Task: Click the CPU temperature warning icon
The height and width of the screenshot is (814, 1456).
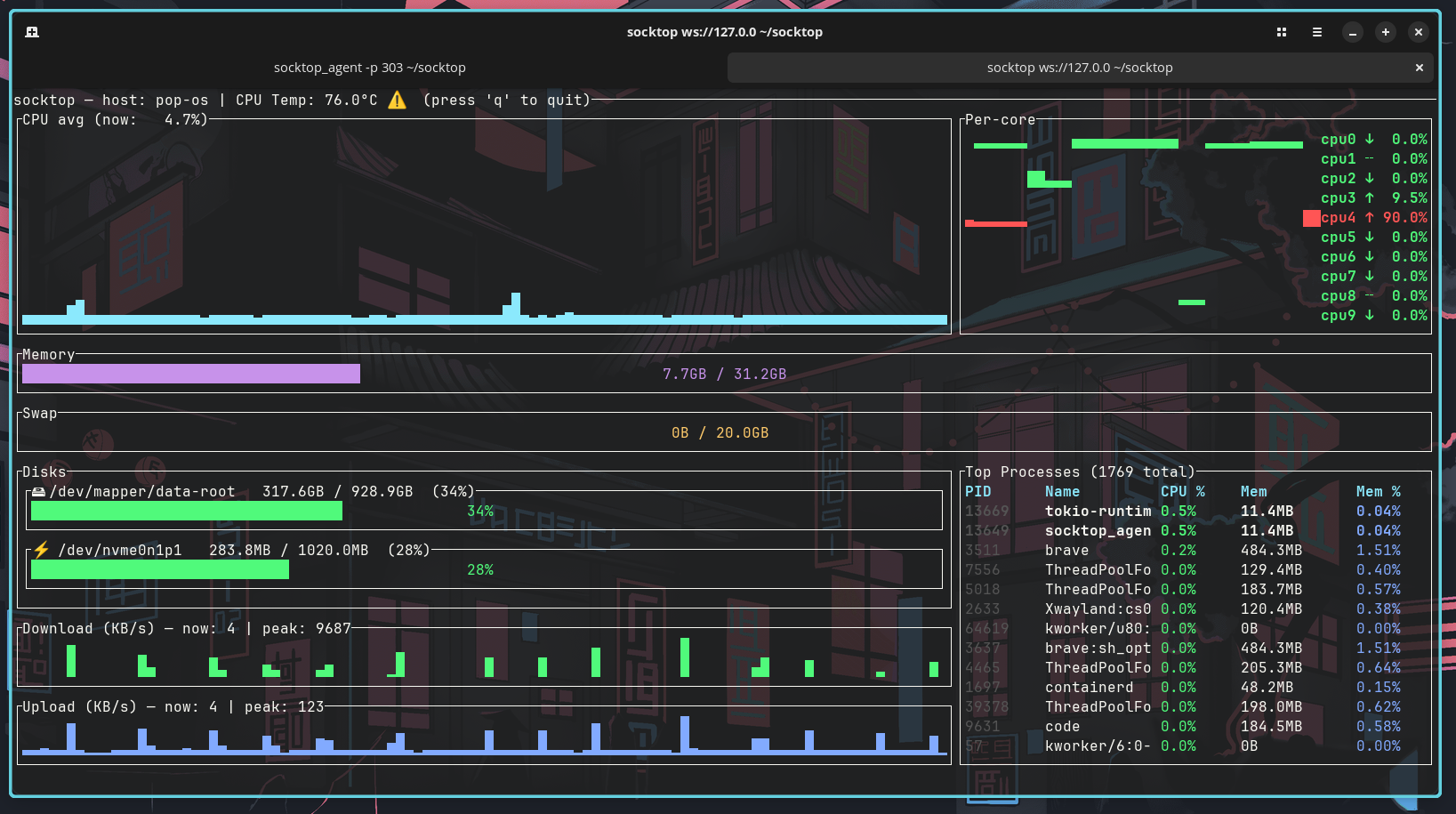Action: click(x=398, y=101)
